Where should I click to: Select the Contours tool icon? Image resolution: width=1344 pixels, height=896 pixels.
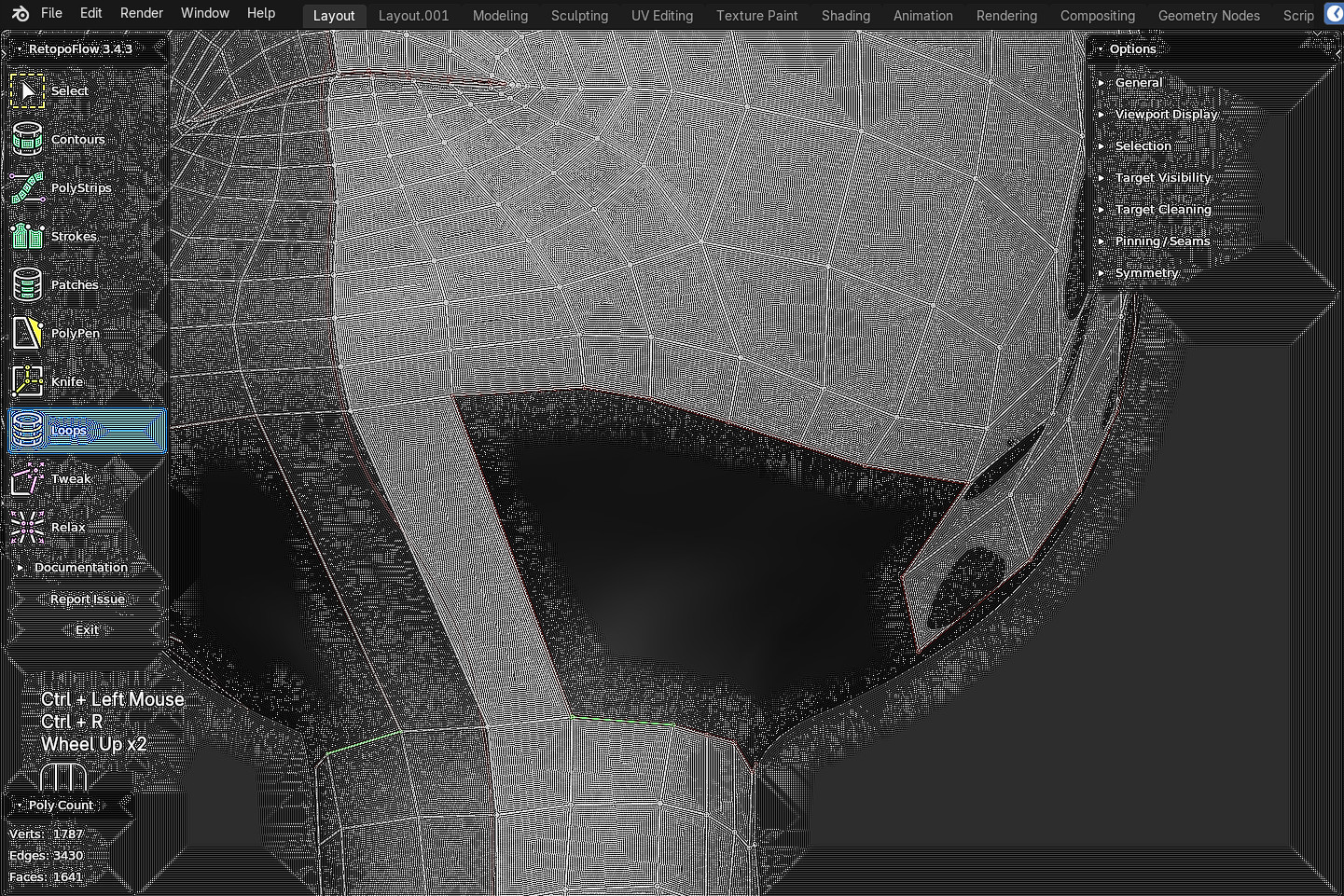click(x=27, y=140)
